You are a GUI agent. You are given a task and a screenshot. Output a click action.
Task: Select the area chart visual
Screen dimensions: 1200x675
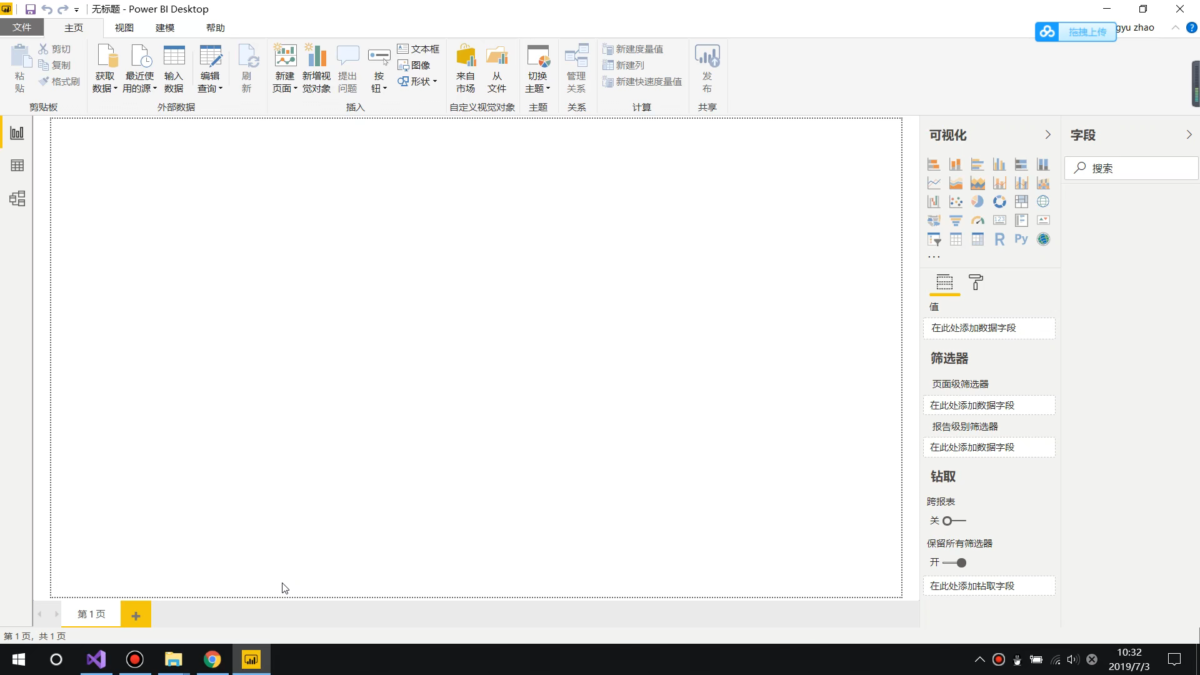tap(955, 183)
